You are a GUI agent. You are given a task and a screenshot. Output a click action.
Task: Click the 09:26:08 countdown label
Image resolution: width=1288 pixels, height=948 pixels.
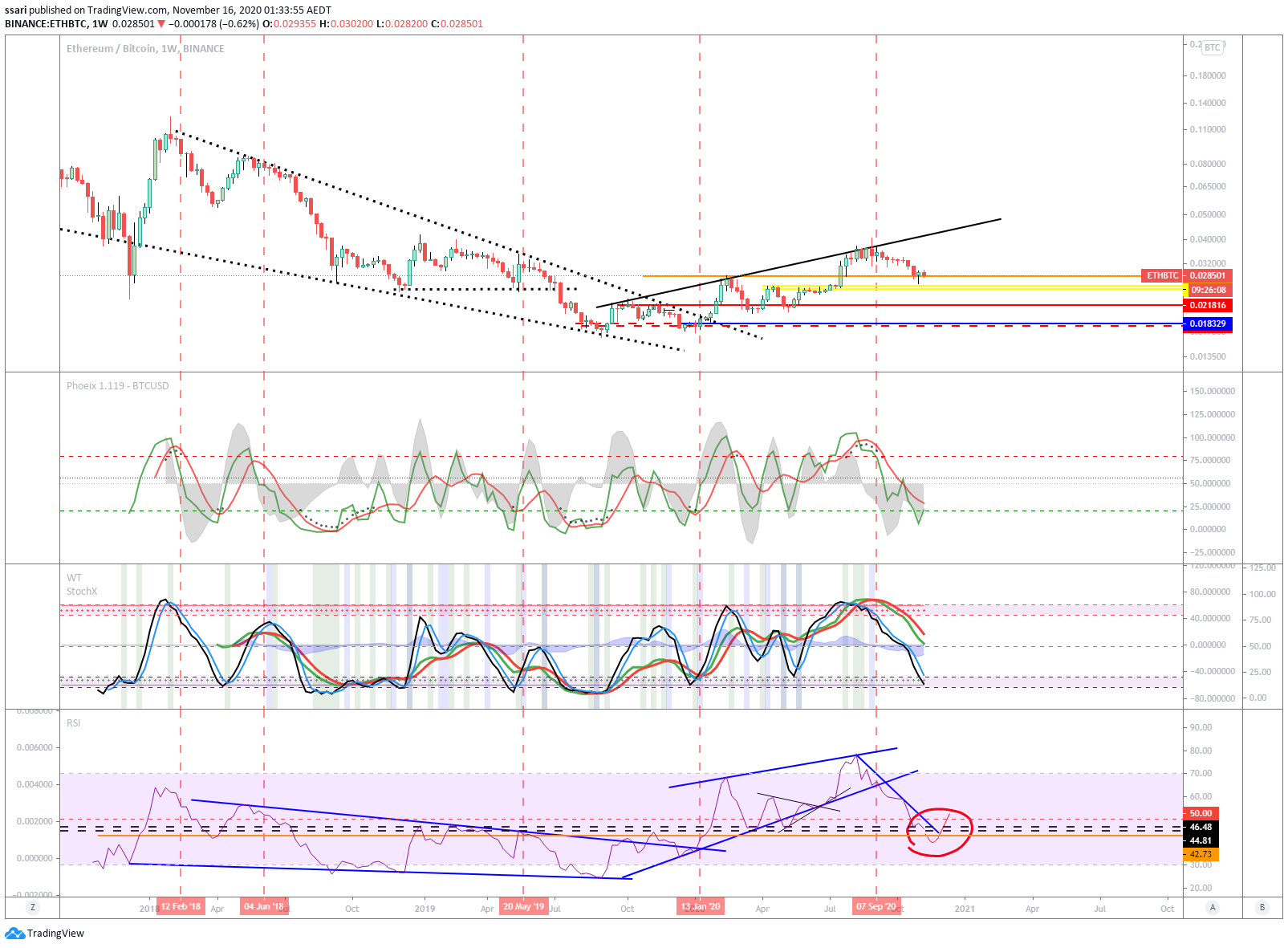click(x=1208, y=290)
